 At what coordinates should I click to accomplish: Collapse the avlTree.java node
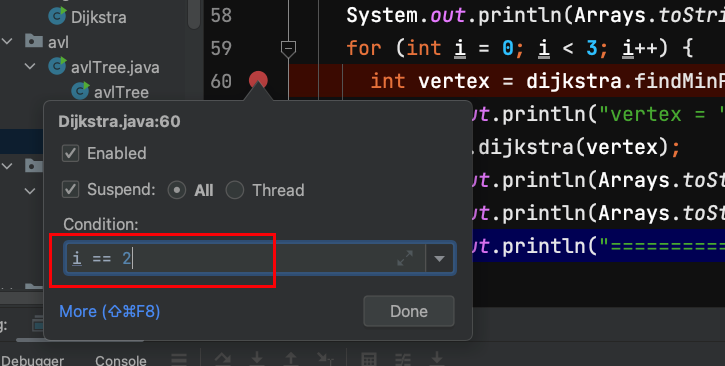(x=30, y=67)
